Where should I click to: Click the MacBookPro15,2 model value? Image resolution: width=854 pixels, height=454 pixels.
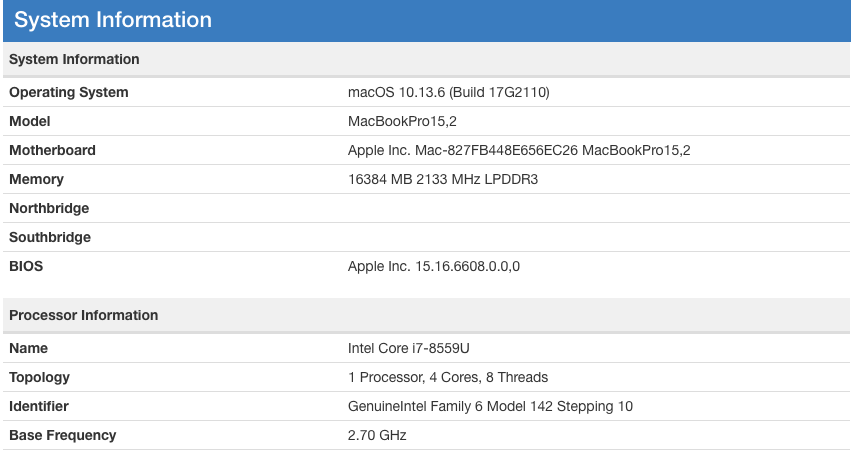pos(402,121)
